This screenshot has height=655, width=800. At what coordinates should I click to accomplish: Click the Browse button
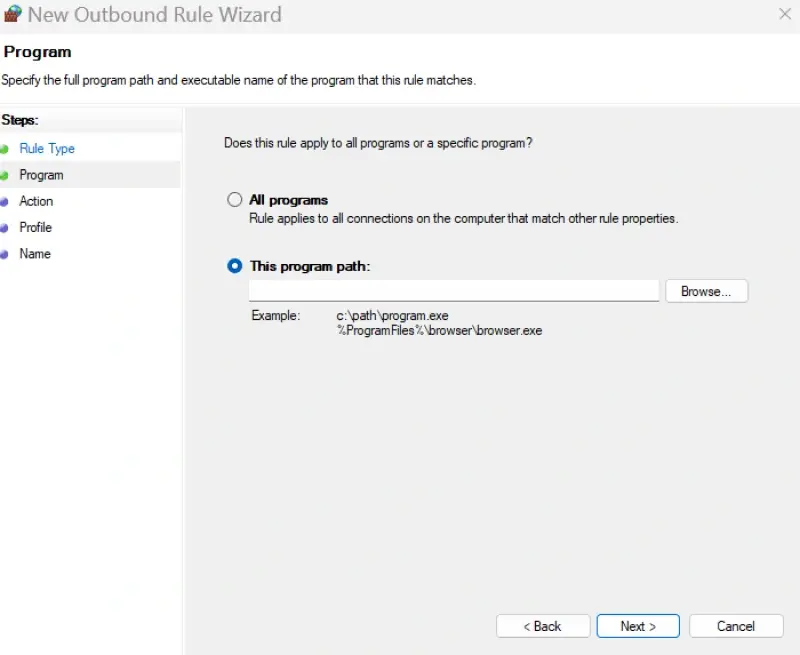pyautogui.click(x=706, y=291)
